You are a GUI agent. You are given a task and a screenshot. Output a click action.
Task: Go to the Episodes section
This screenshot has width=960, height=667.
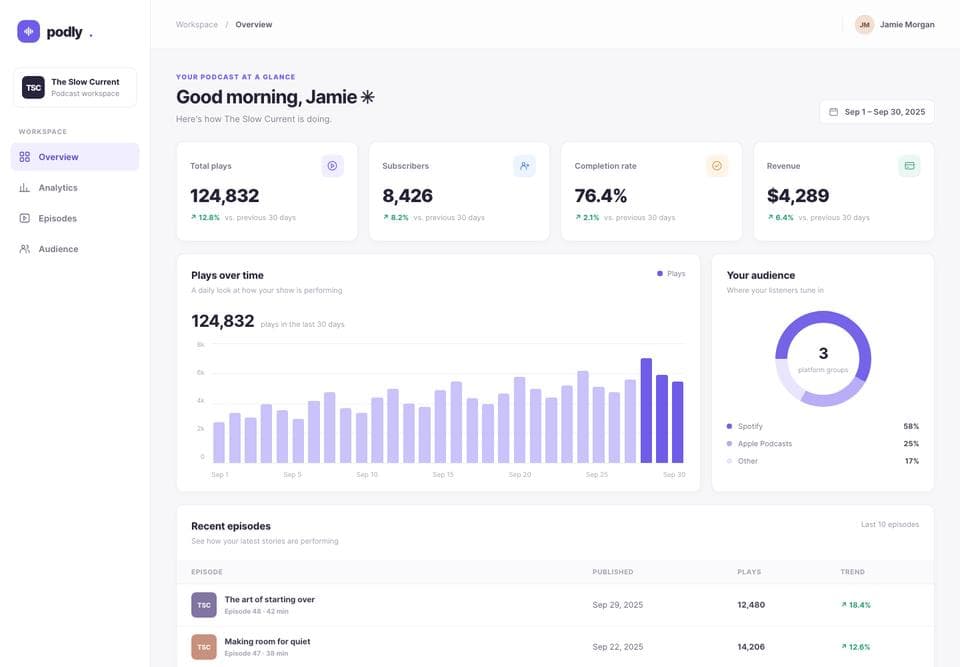click(x=75, y=218)
